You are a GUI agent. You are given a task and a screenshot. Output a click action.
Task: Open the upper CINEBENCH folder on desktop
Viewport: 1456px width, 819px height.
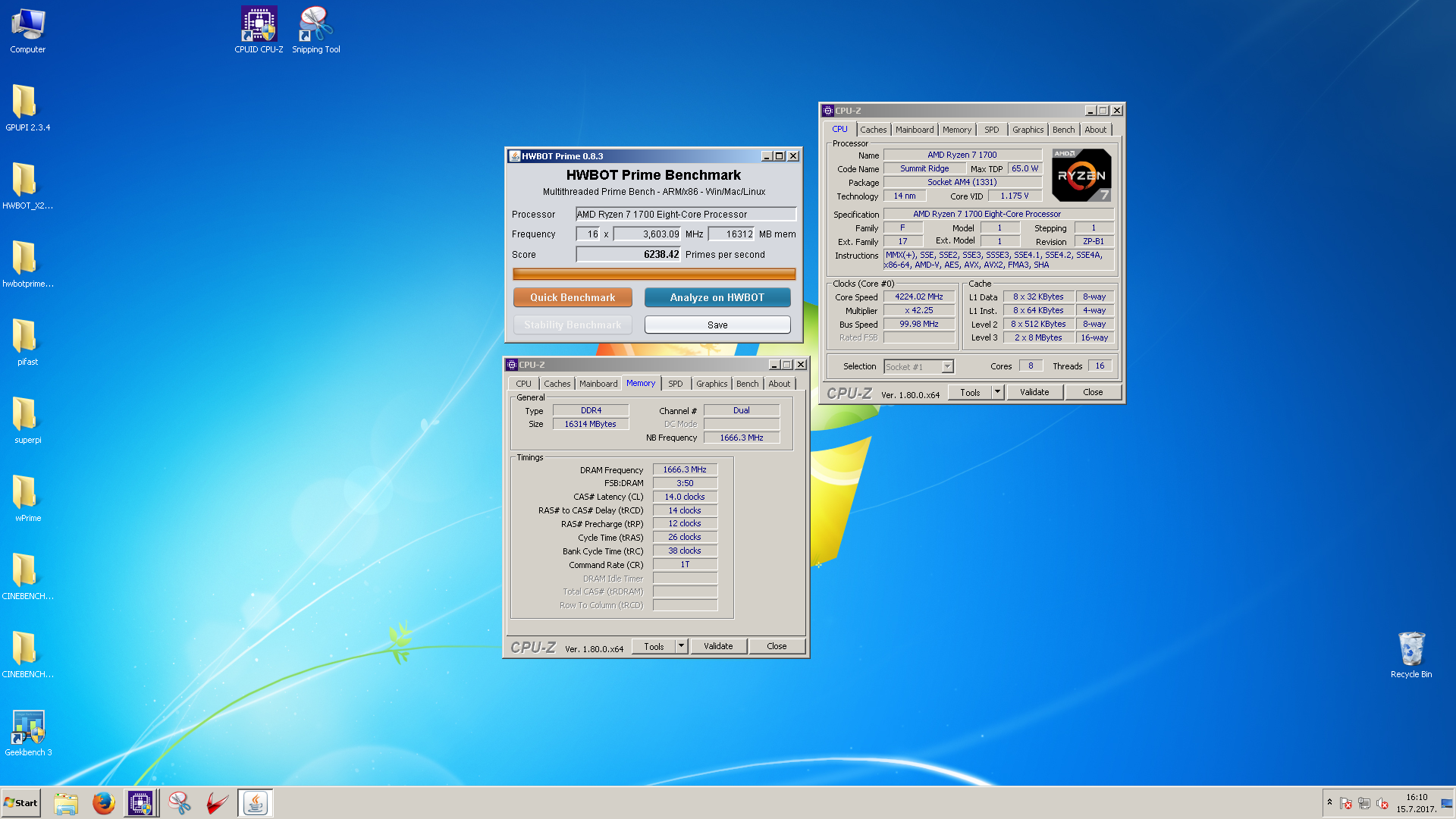coord(28,576)
